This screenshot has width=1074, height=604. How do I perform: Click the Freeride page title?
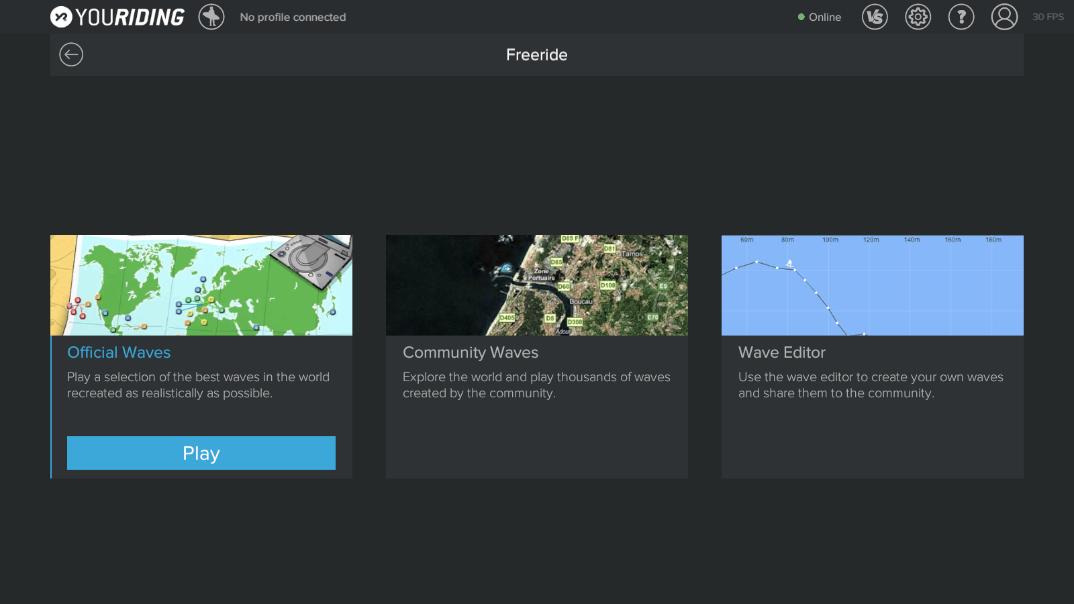(x=537, y=55)
